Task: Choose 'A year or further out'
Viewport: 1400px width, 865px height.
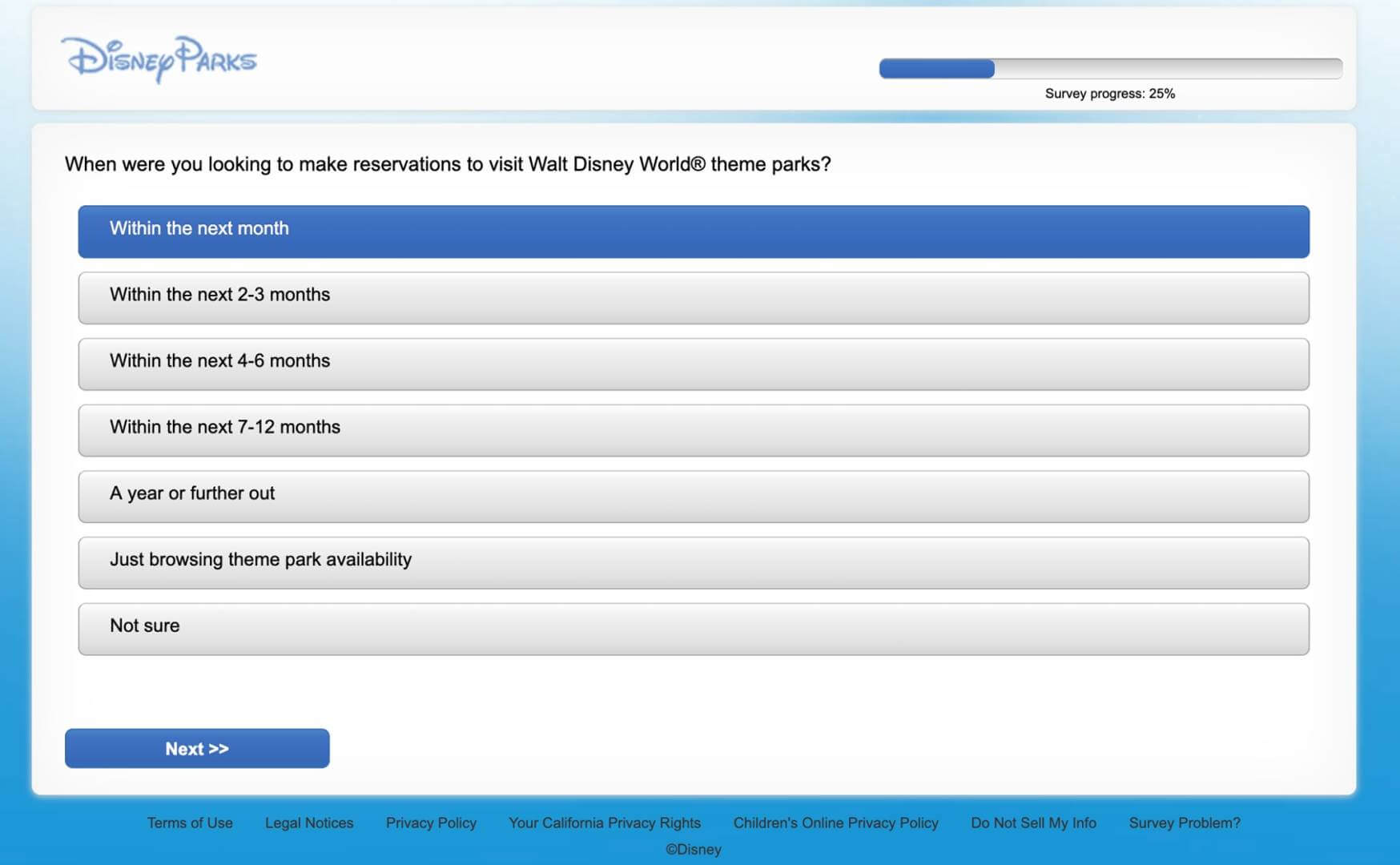Action: pos(694,497)
